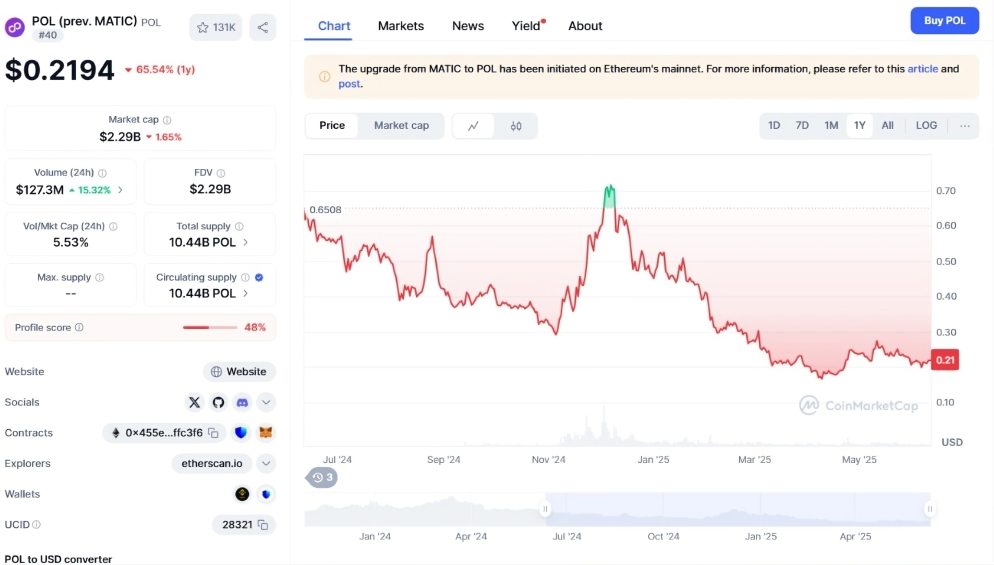Select the Price chart toggle
Image resolution: width=994 pixels, height=565 pixels.
point(332,126)
